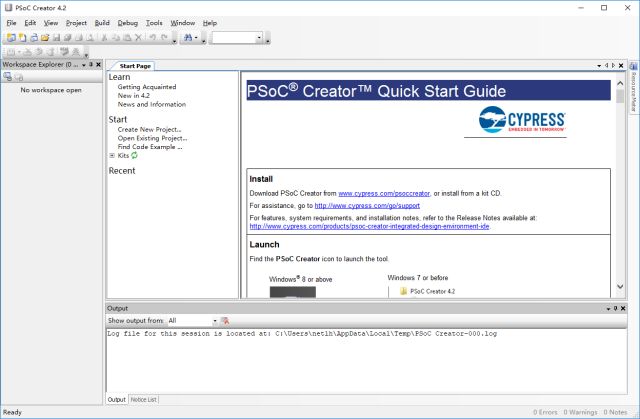
Task: Open the File menu
Action: point(11,23)
